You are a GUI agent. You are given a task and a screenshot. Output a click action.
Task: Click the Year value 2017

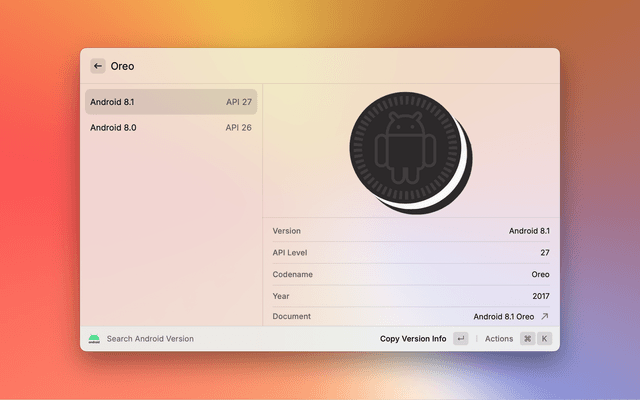click(539, 296)
